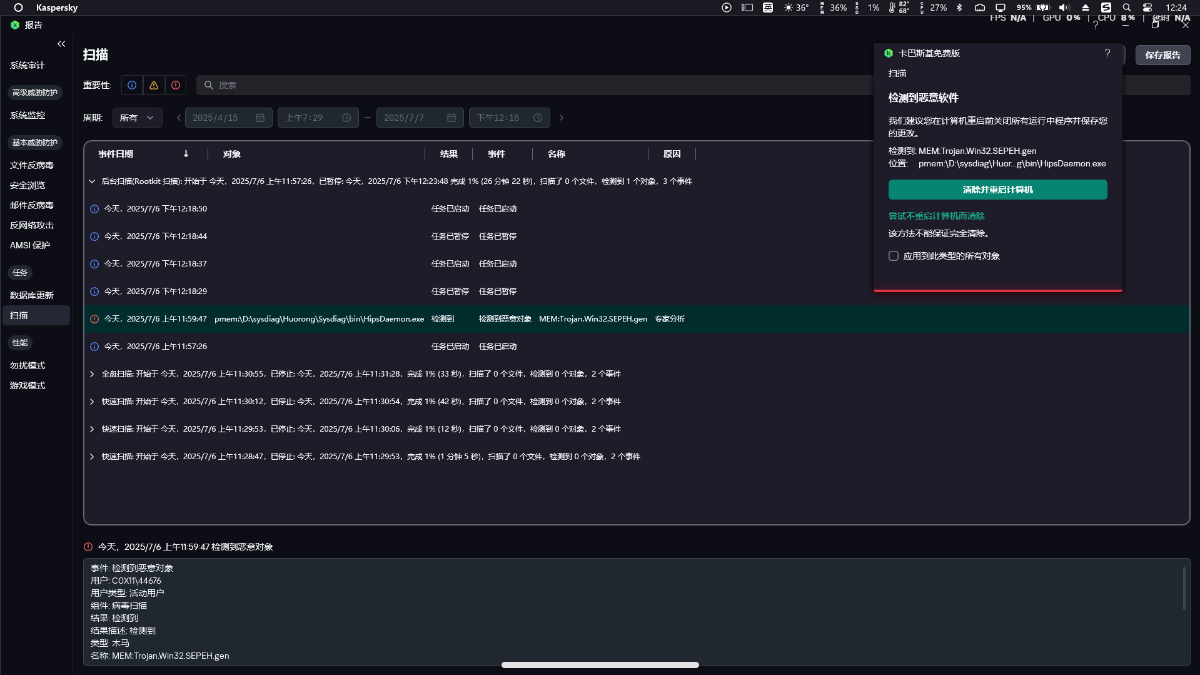Click info icon of event at 下午12:18:37
This screenshot has height=675, width=1200.
95,264
